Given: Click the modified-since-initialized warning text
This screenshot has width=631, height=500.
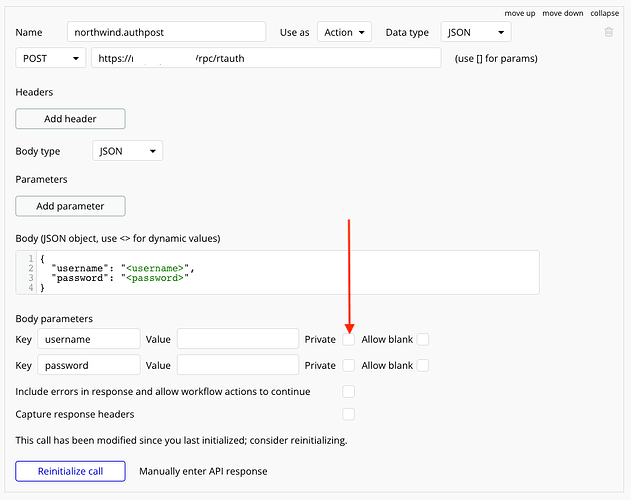Looking at the screenshot, I should (181, 440).
